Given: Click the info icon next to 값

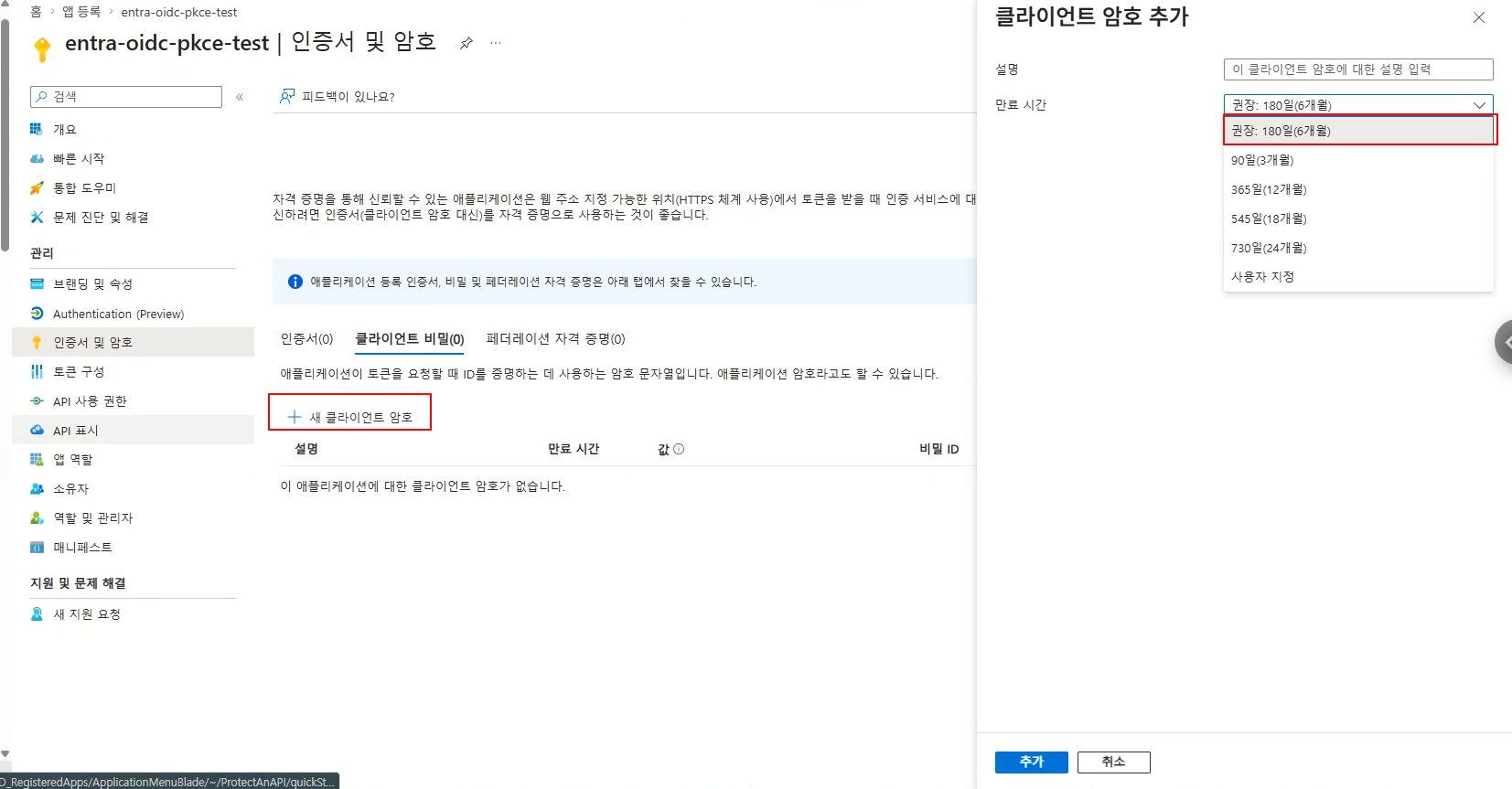Looking at the screenshot, I should coord(679,449).
